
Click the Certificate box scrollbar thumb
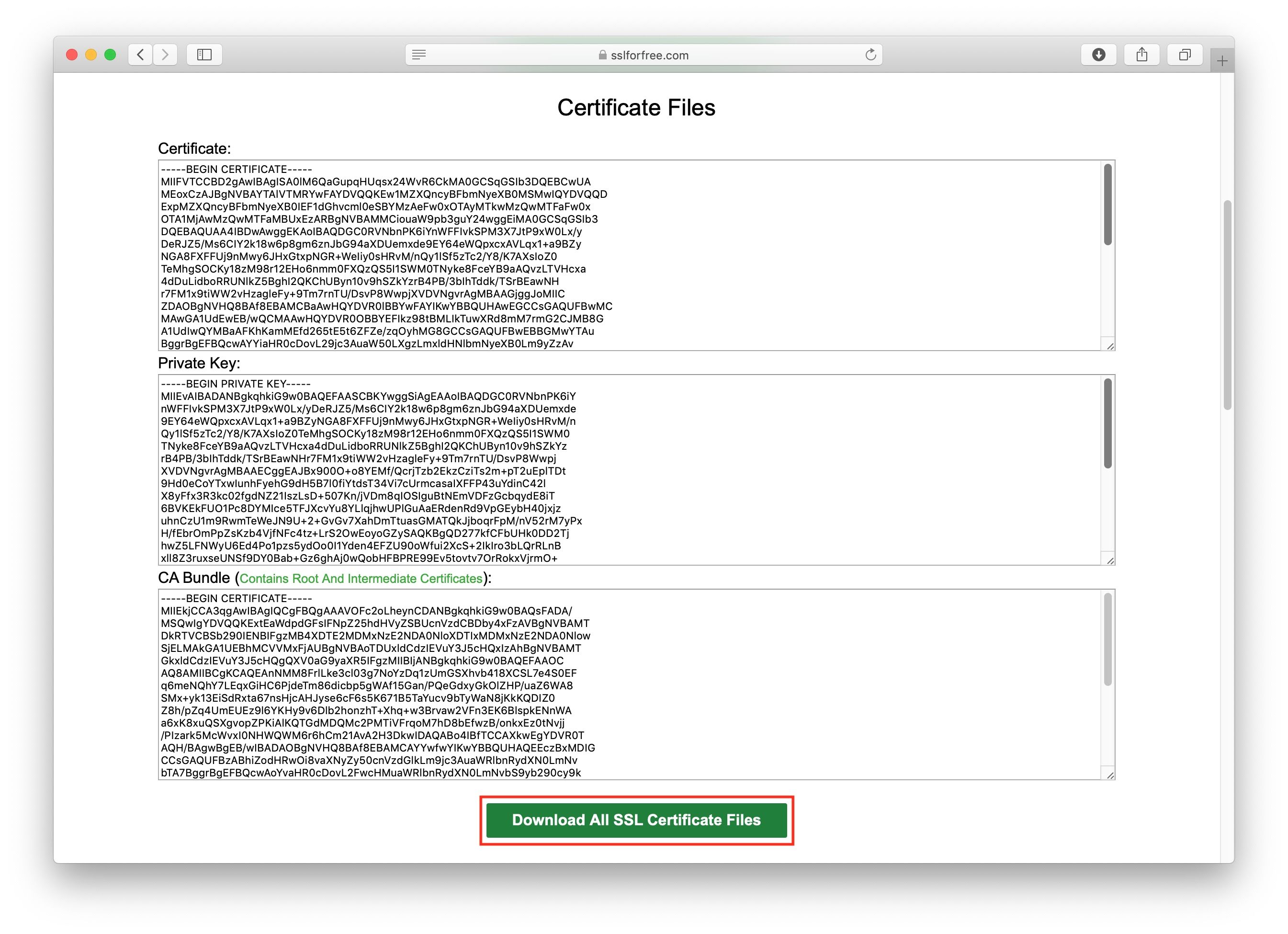(1107, 205)
